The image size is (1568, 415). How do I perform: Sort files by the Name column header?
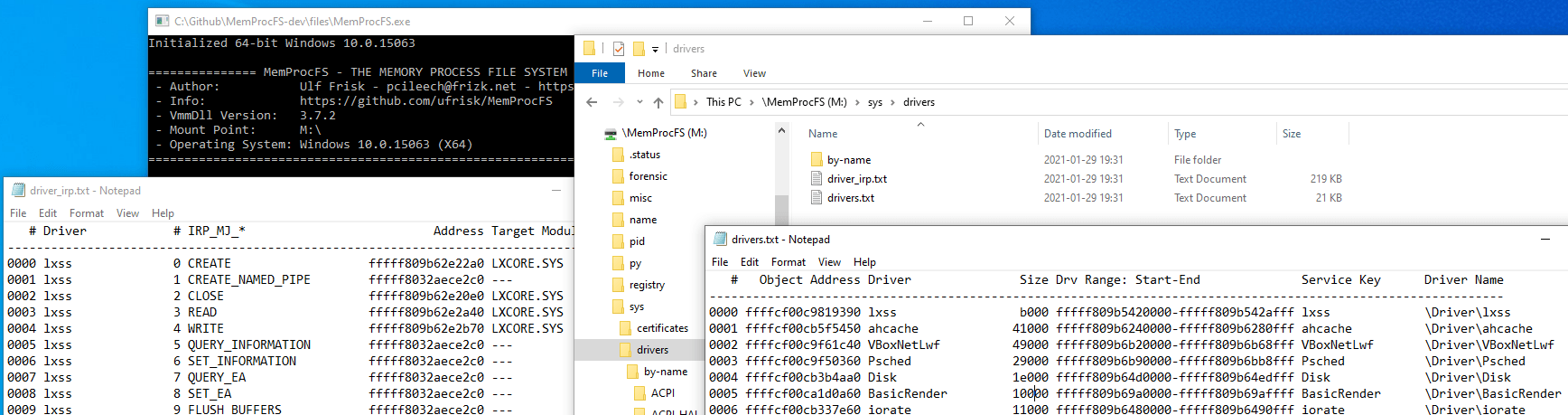pyautogui.click(x=823, y=134)
